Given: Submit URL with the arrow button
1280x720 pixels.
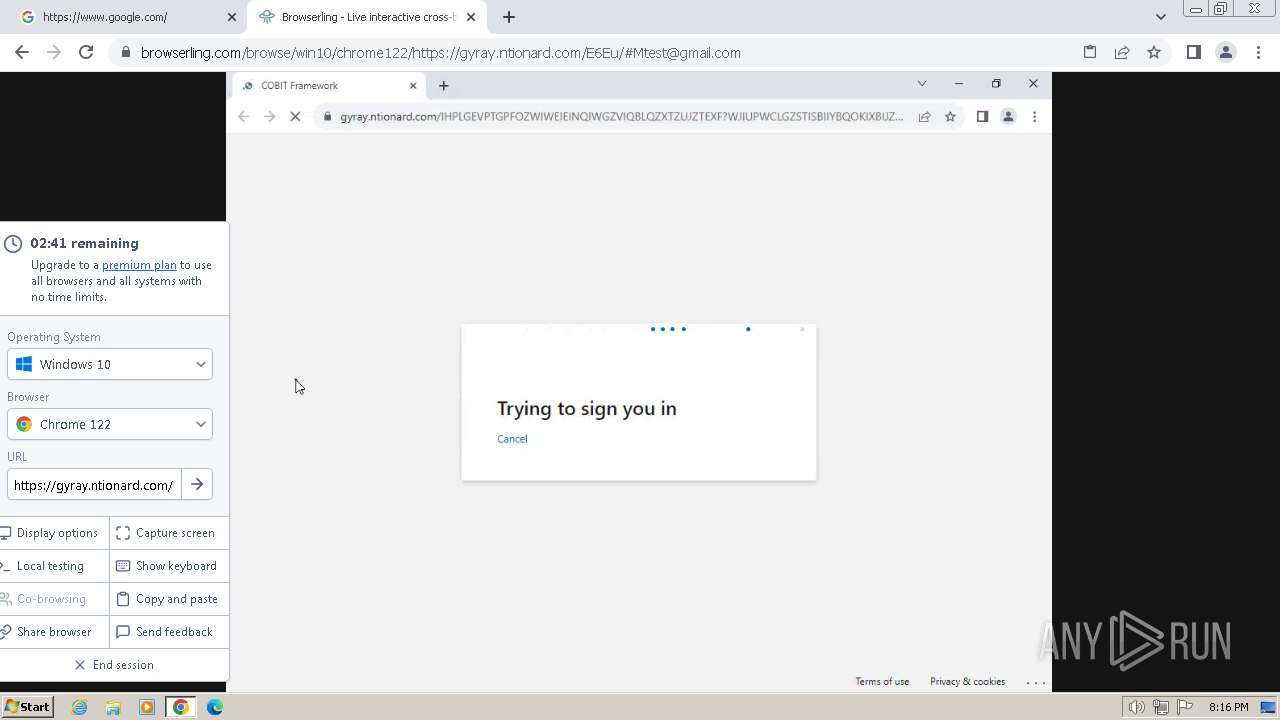Looking at the screenshot, I should point(197,485).
